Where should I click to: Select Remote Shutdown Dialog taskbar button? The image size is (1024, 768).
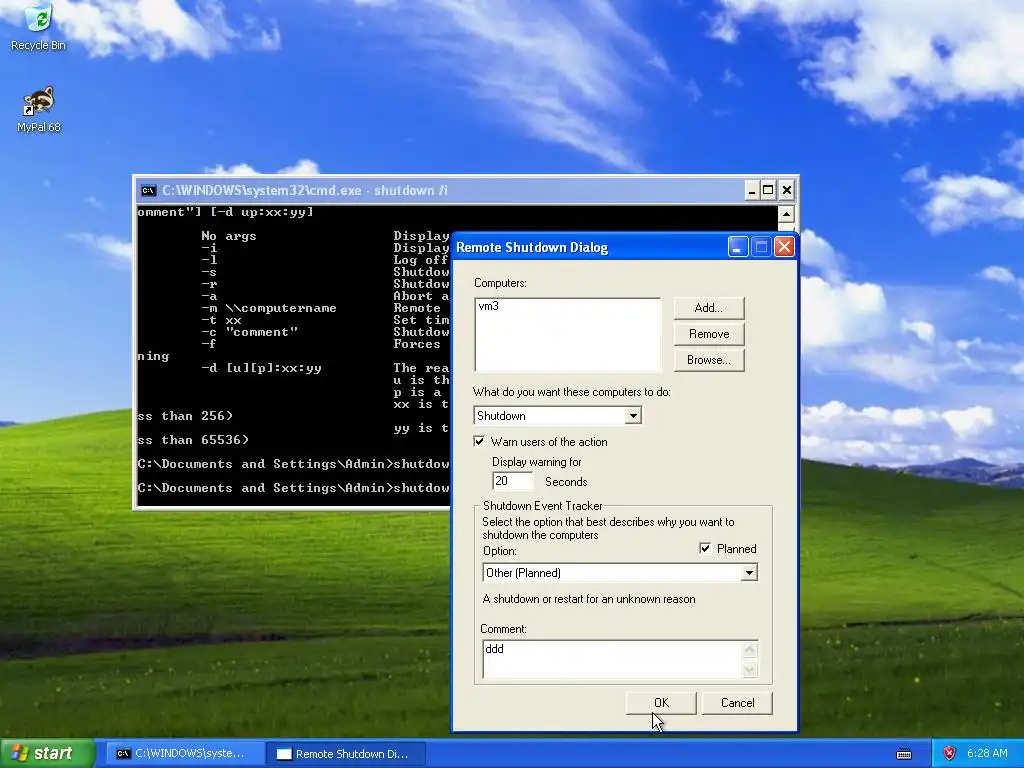[x=346, y=754]
